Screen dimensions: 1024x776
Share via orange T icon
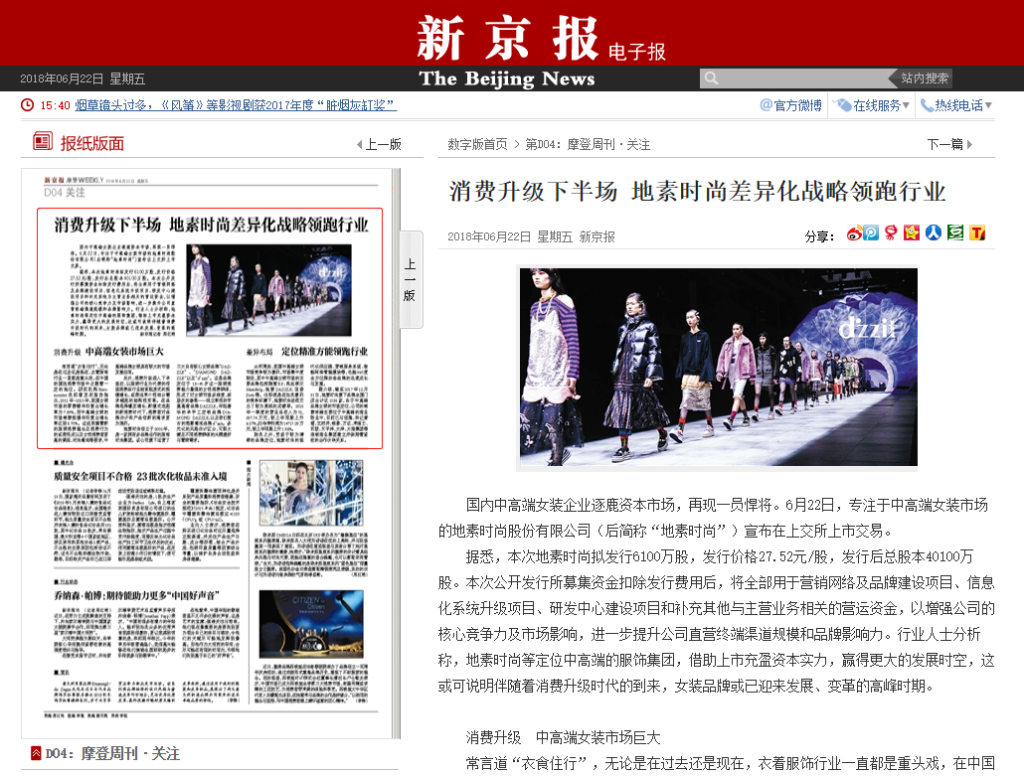point(977,234)
